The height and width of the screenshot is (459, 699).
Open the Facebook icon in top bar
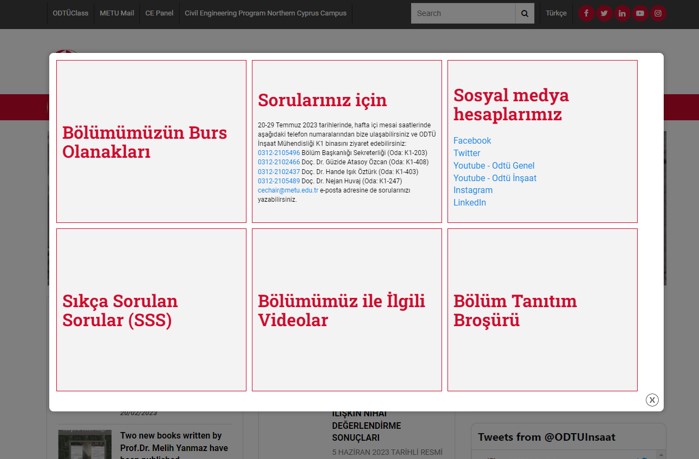(586, 13)
